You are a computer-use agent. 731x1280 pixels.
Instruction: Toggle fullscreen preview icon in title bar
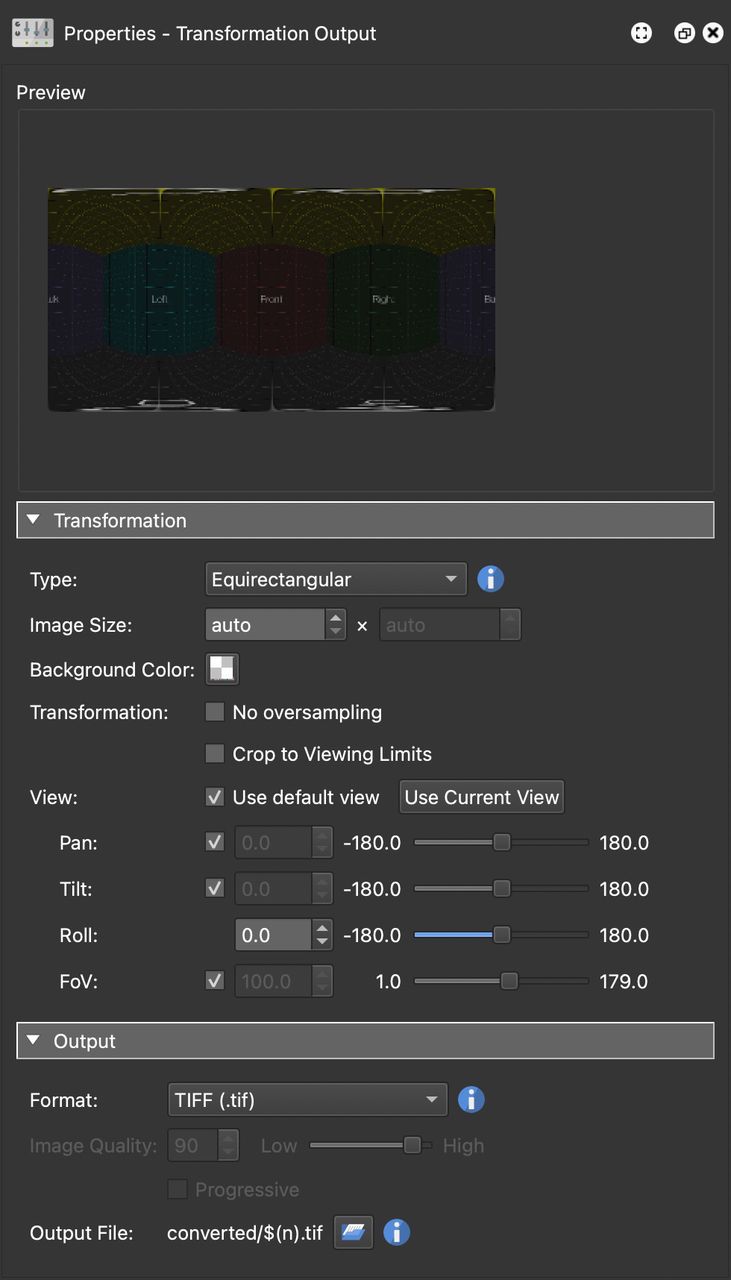[x=641, y=32]
